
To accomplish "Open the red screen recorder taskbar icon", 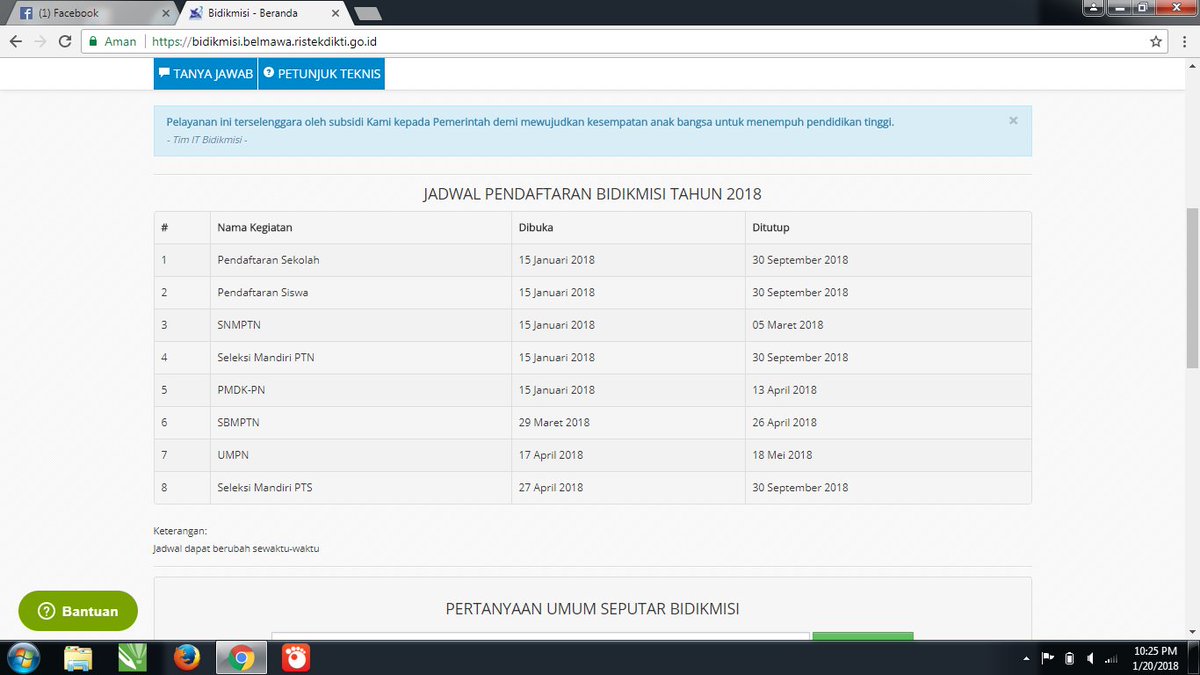I will (294, 658).
